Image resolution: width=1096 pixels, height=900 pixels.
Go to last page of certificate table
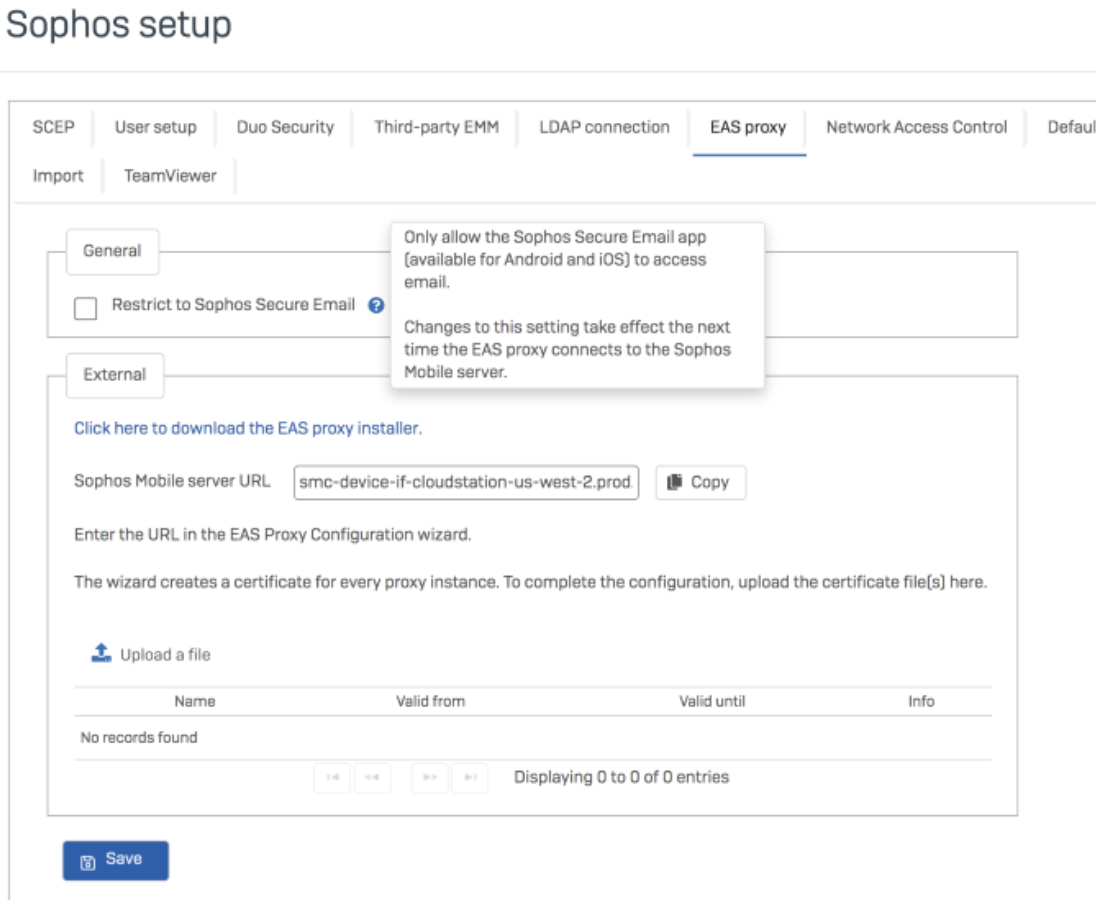(x=469, y=777)
